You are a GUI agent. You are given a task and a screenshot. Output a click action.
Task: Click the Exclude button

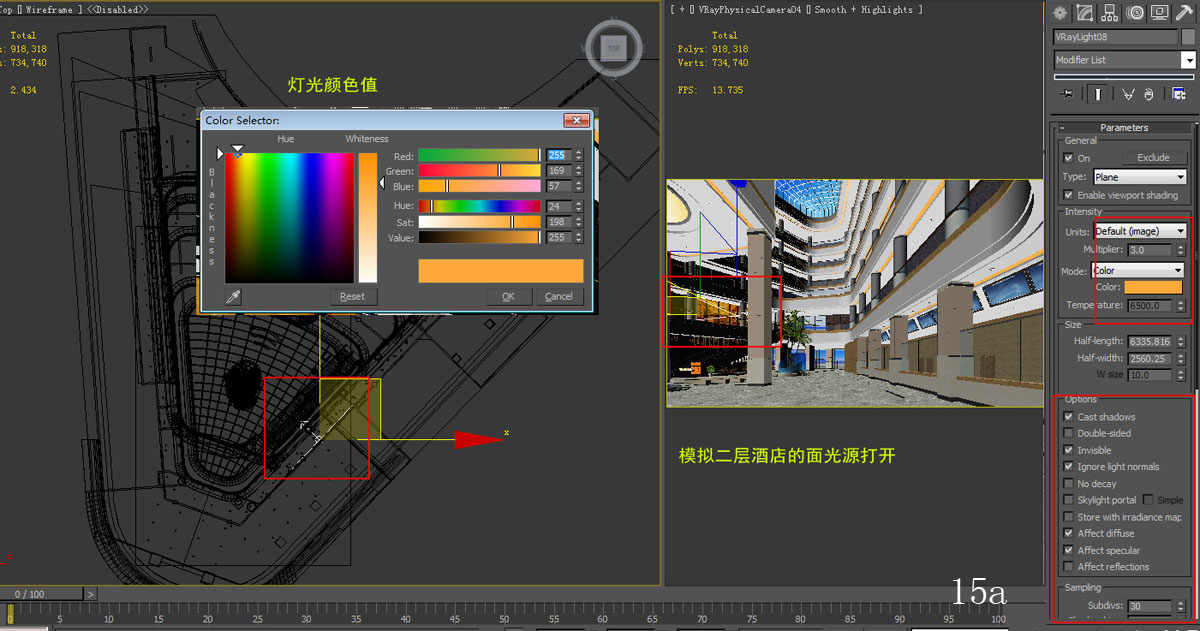1153,158
